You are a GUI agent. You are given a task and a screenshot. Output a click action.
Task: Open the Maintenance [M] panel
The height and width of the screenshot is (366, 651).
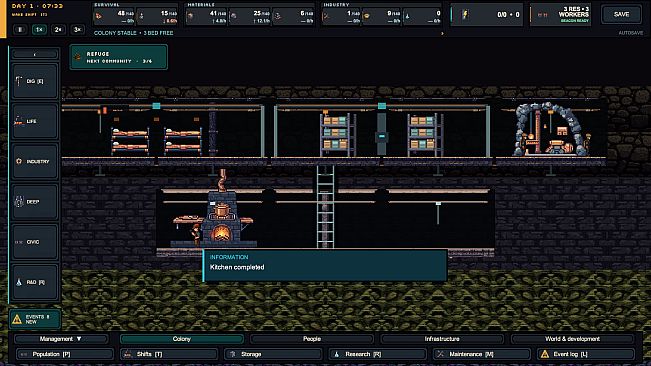tap(482, 354)
